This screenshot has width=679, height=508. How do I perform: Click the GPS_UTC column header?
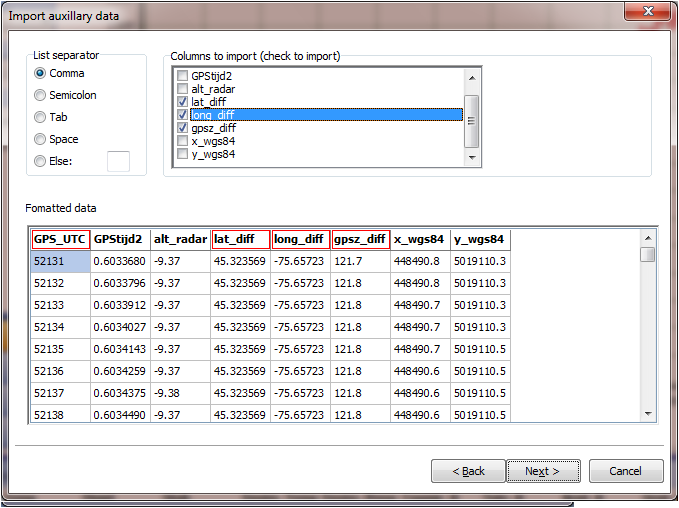[59, 240]
